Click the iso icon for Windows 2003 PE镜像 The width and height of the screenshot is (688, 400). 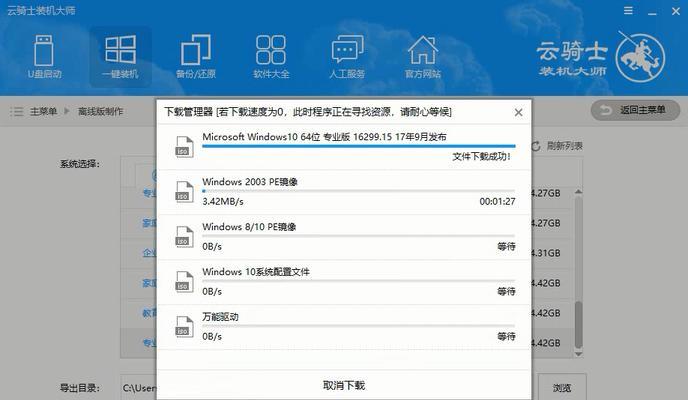[184, 192]
